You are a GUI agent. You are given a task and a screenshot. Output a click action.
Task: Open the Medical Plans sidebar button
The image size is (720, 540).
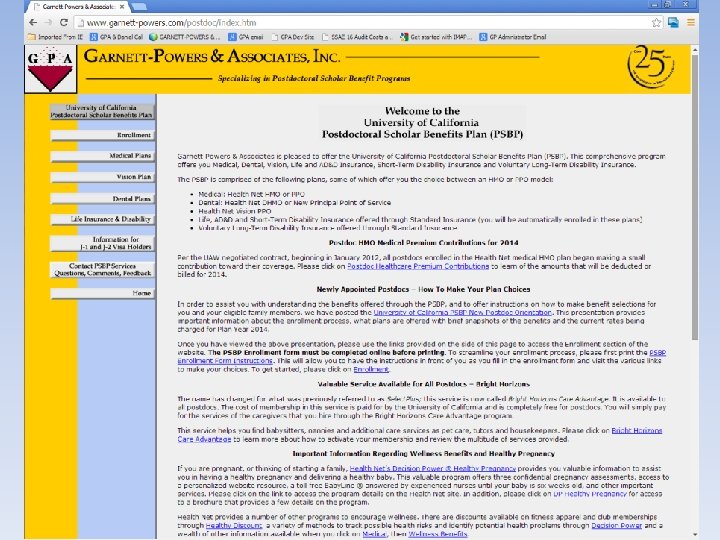102,156
